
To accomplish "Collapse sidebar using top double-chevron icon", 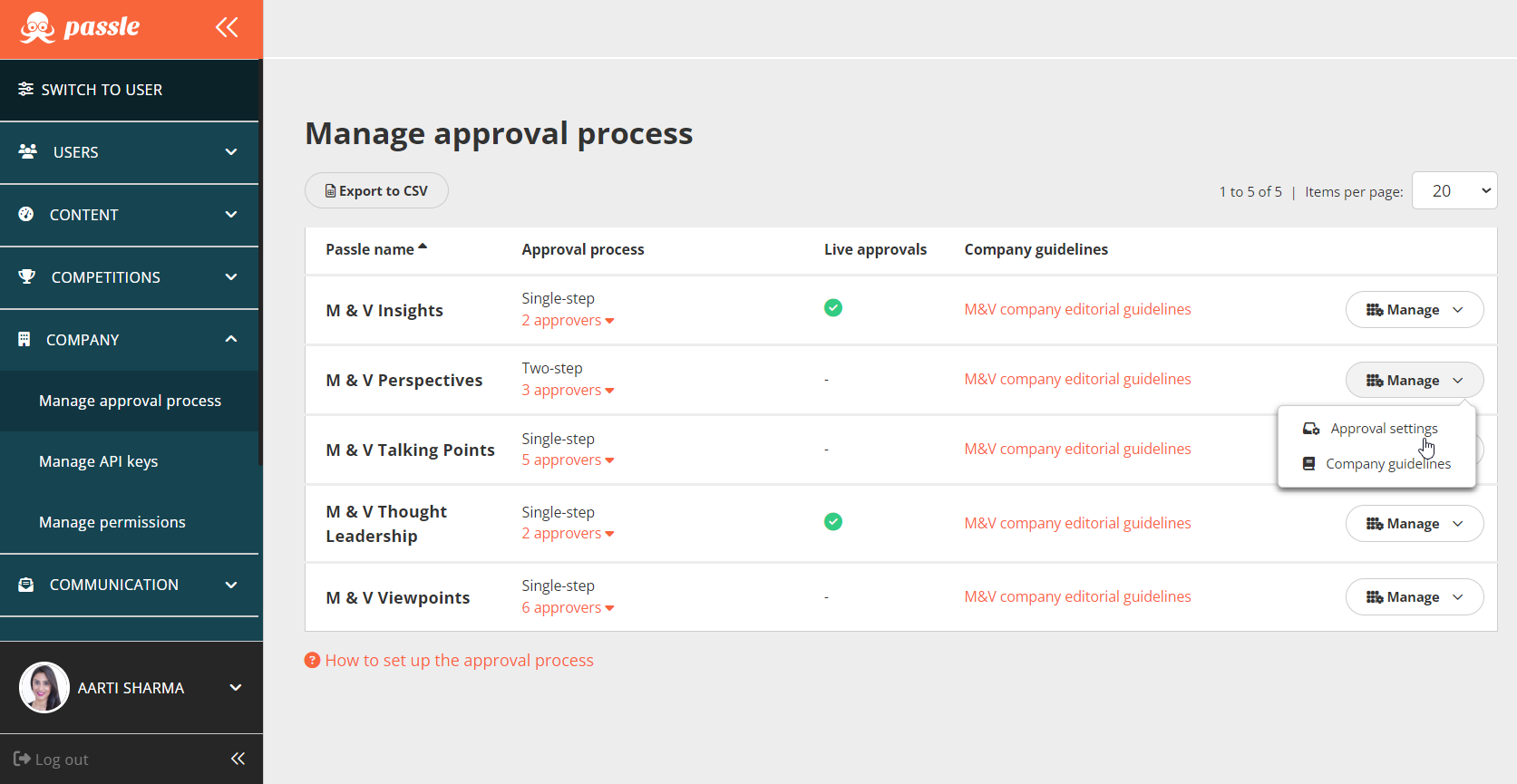I will tap(227, 27).
